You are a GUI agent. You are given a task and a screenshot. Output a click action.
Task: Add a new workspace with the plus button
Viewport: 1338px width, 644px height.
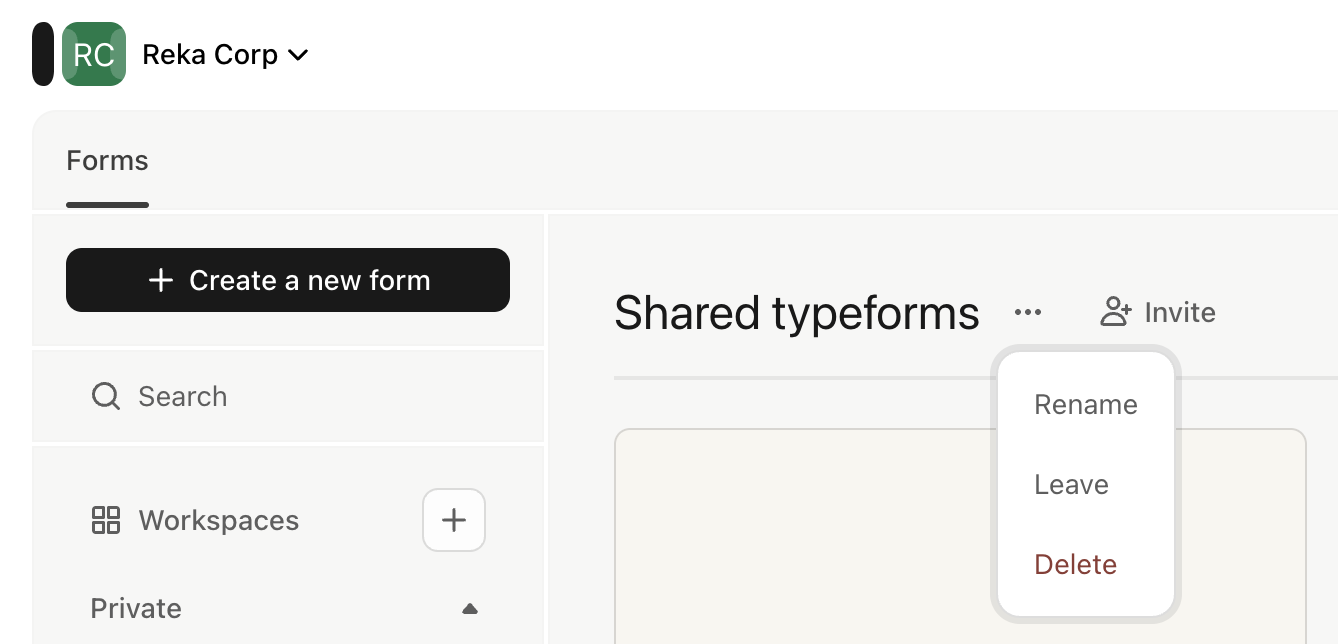point(454,520)
